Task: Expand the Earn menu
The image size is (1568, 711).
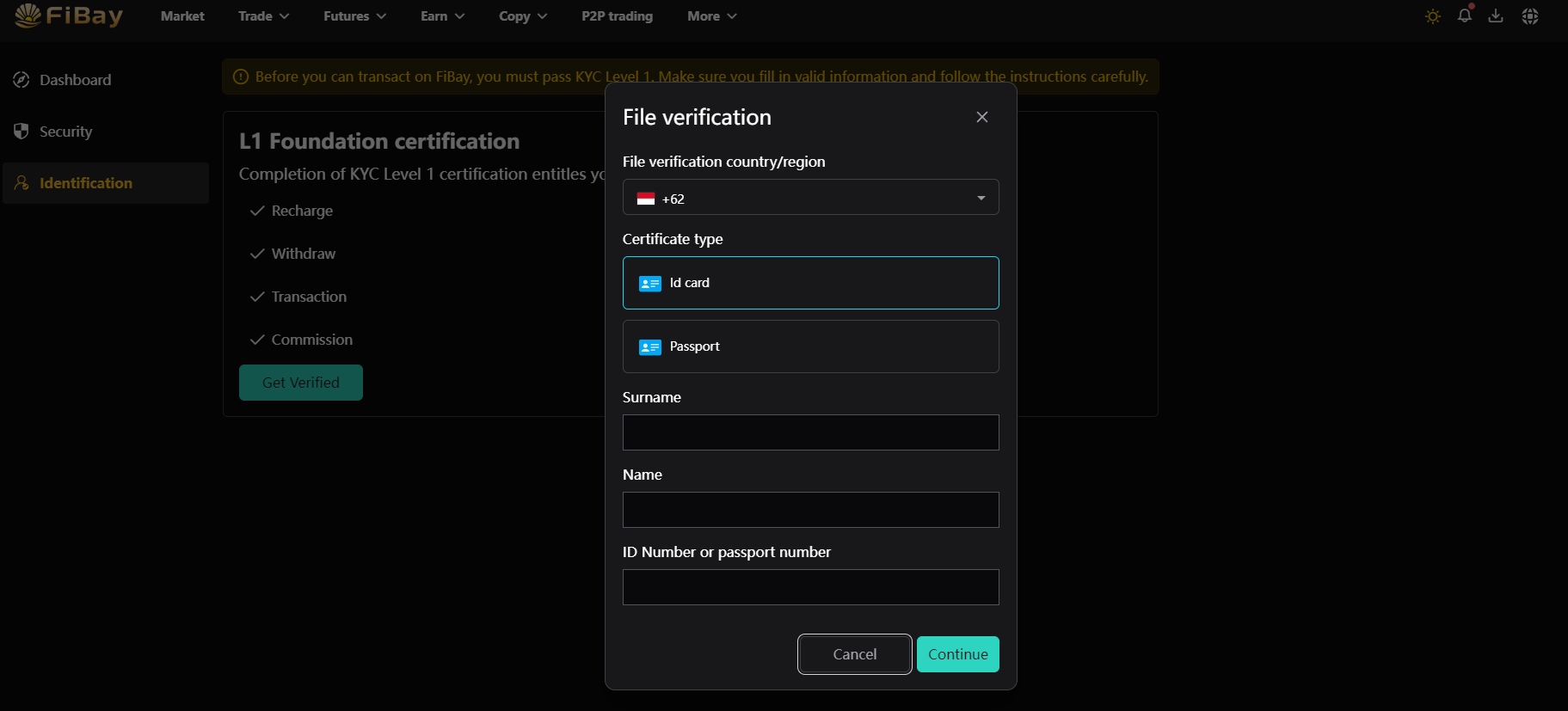Action: [x=442, y=16]
